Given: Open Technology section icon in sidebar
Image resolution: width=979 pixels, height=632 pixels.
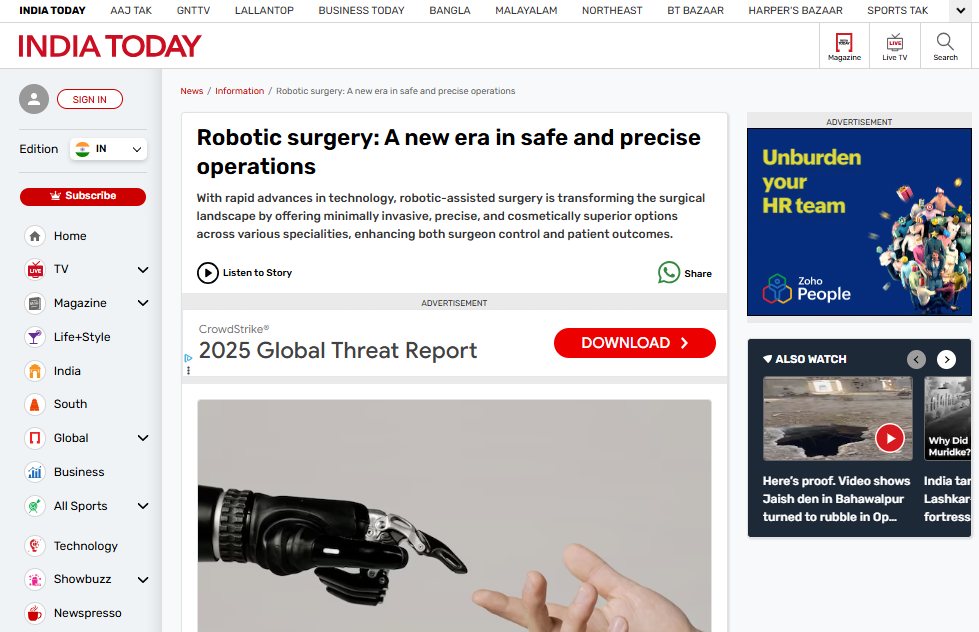Looking at the screenshot, I should pos(35,546).
